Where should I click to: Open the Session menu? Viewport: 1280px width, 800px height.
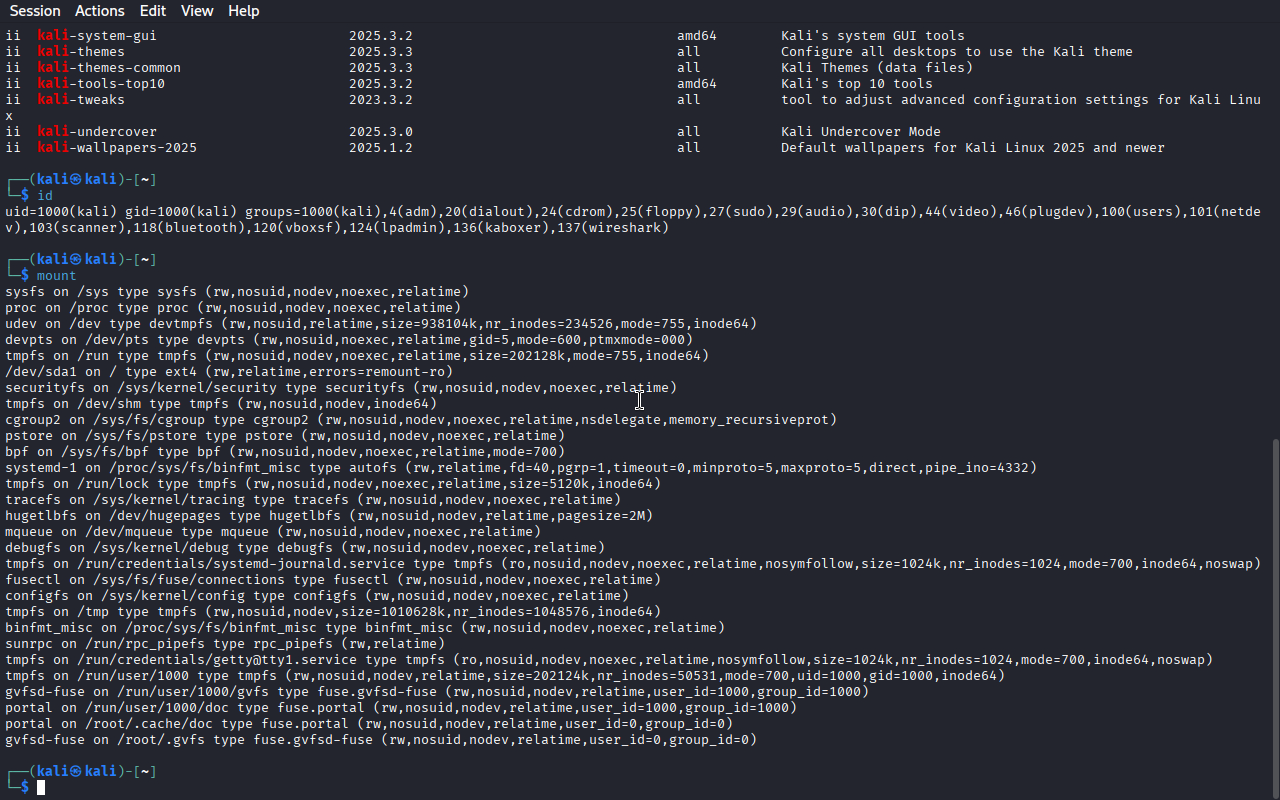[35, 11]
